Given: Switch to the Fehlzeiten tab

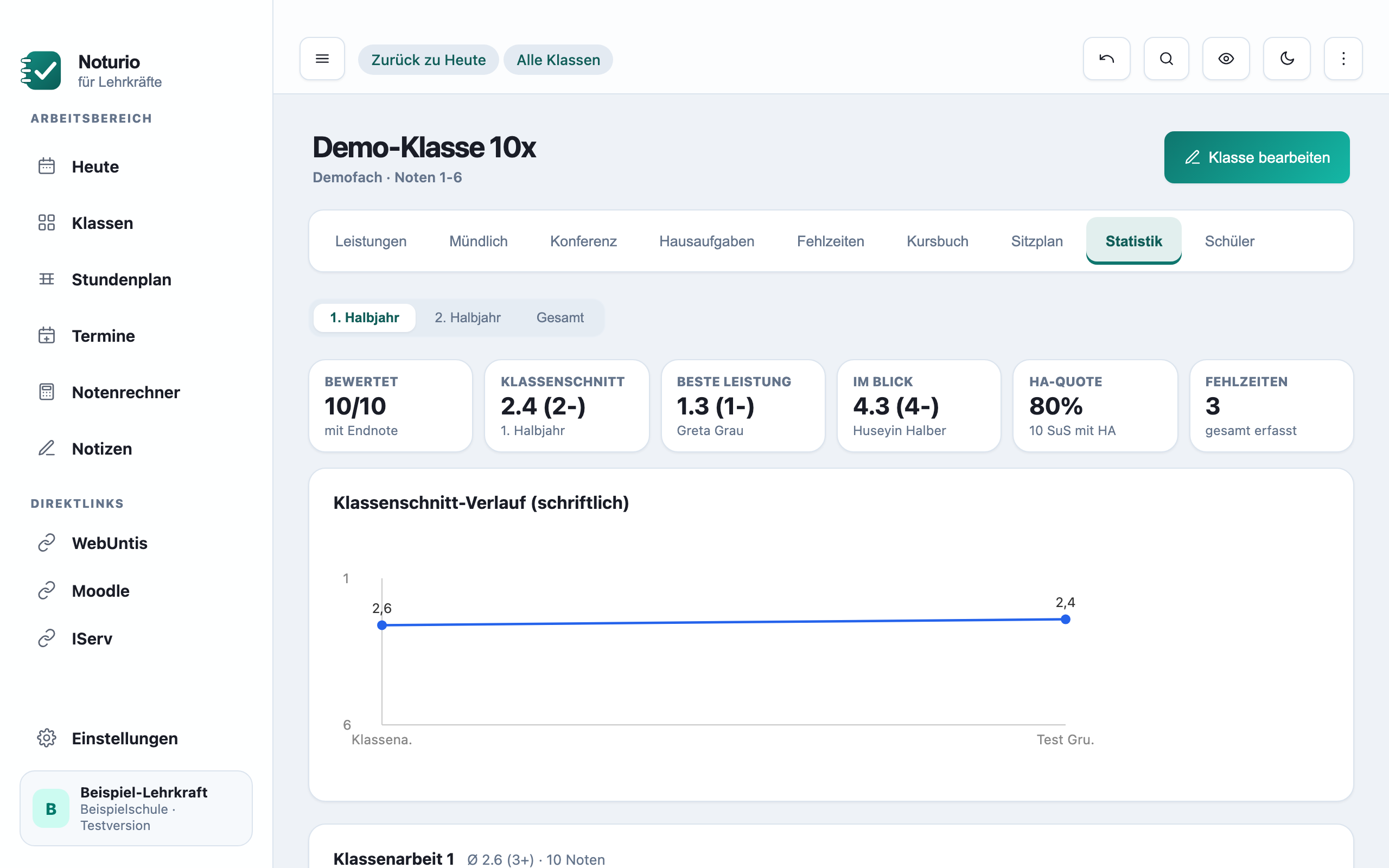Looking at the screenshot, I should click(x=830, y=241).
